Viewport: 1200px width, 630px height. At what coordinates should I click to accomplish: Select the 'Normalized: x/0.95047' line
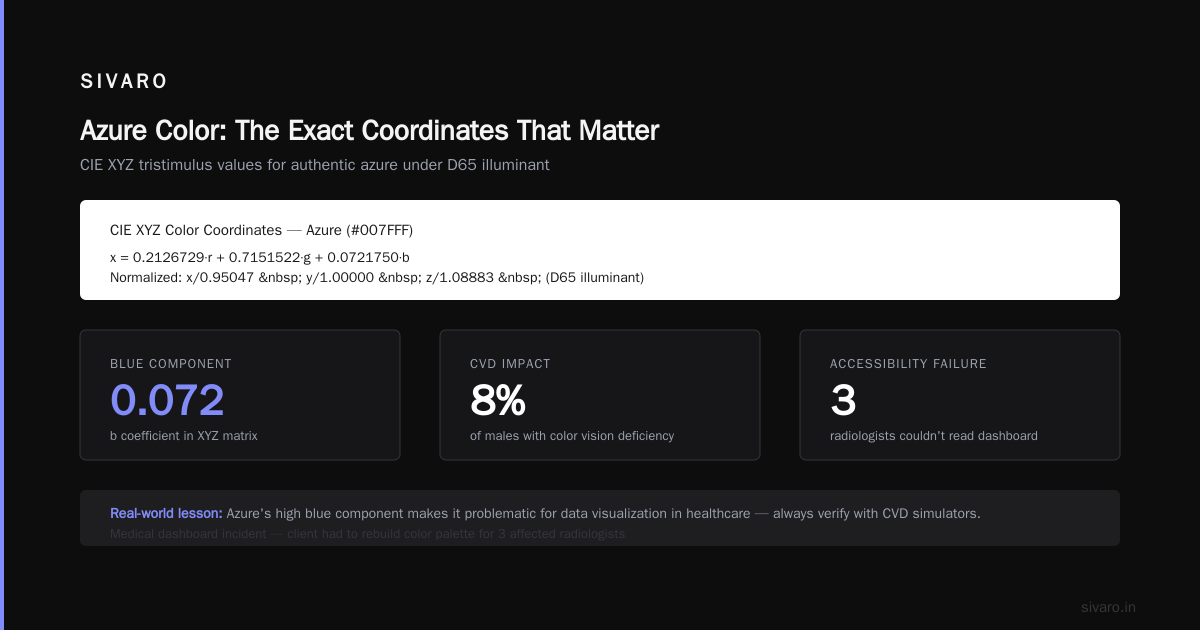[377, 277]
